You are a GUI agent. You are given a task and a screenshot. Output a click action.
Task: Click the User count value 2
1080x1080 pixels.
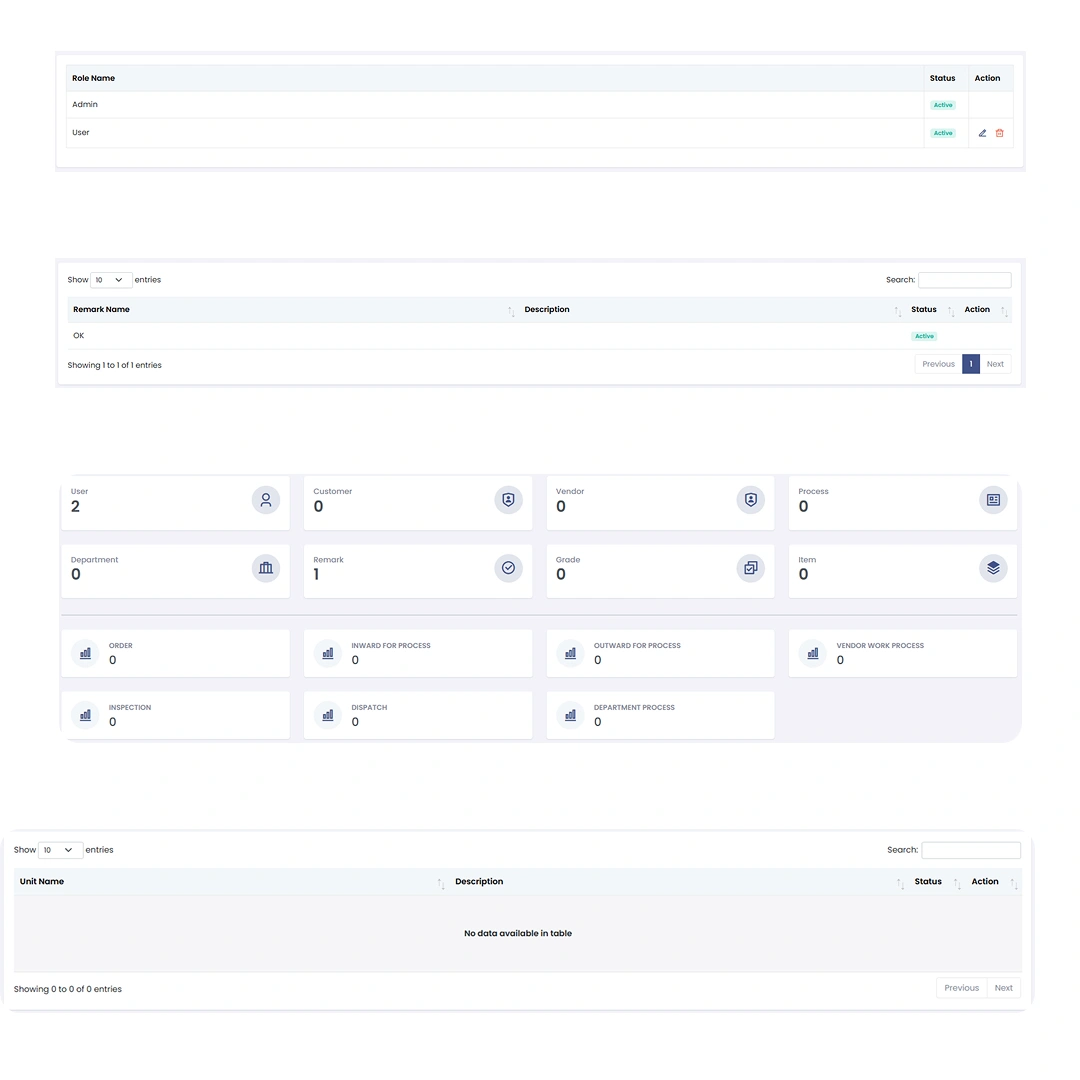[x=75, y=506]
